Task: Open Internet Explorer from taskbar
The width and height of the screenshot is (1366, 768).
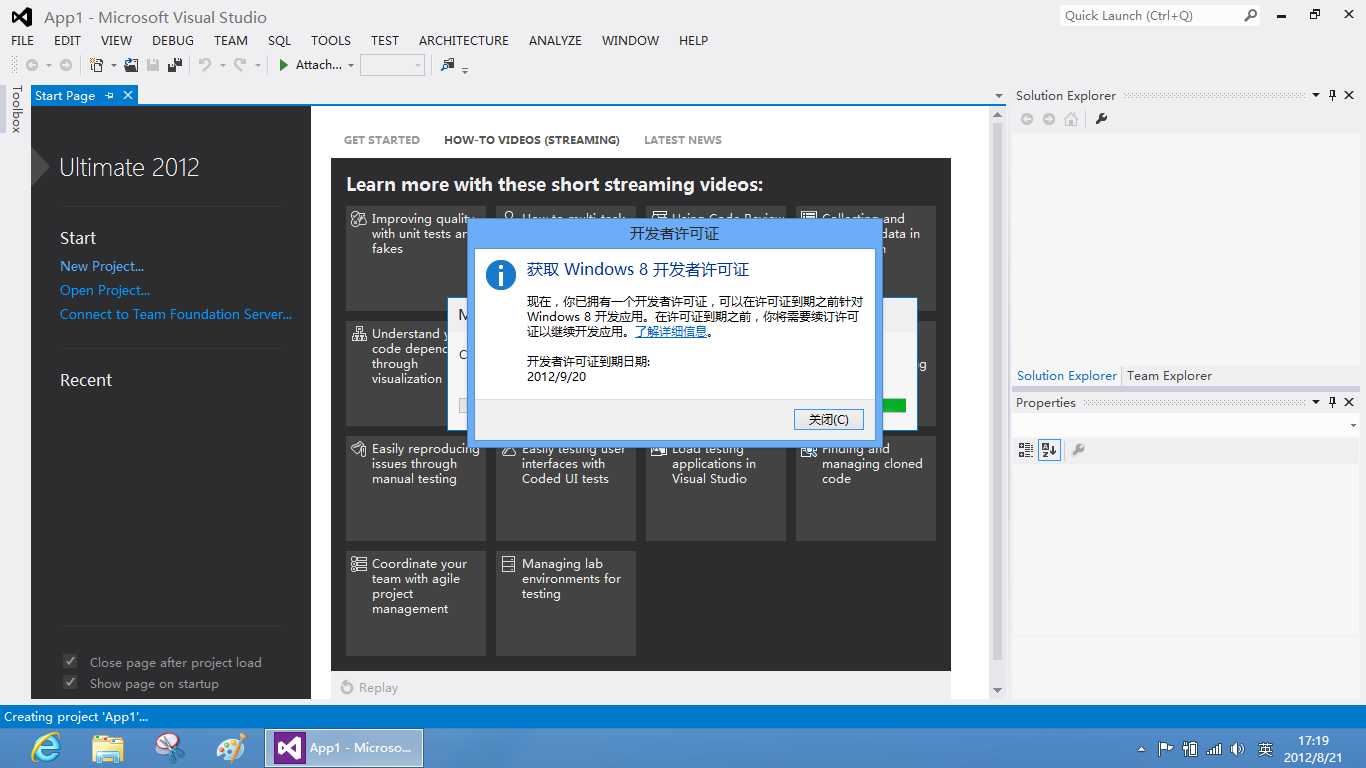Action: pos(46,747)
